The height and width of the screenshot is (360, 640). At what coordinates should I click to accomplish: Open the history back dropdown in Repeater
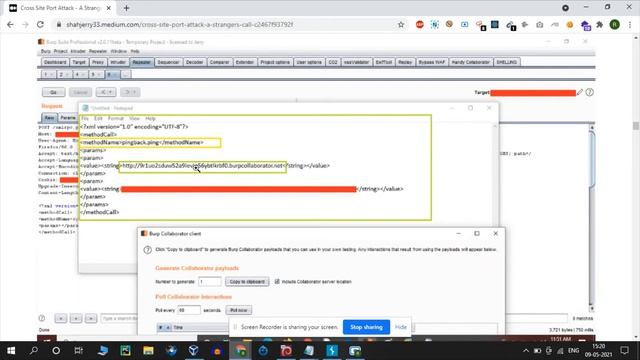pos(106,92)
